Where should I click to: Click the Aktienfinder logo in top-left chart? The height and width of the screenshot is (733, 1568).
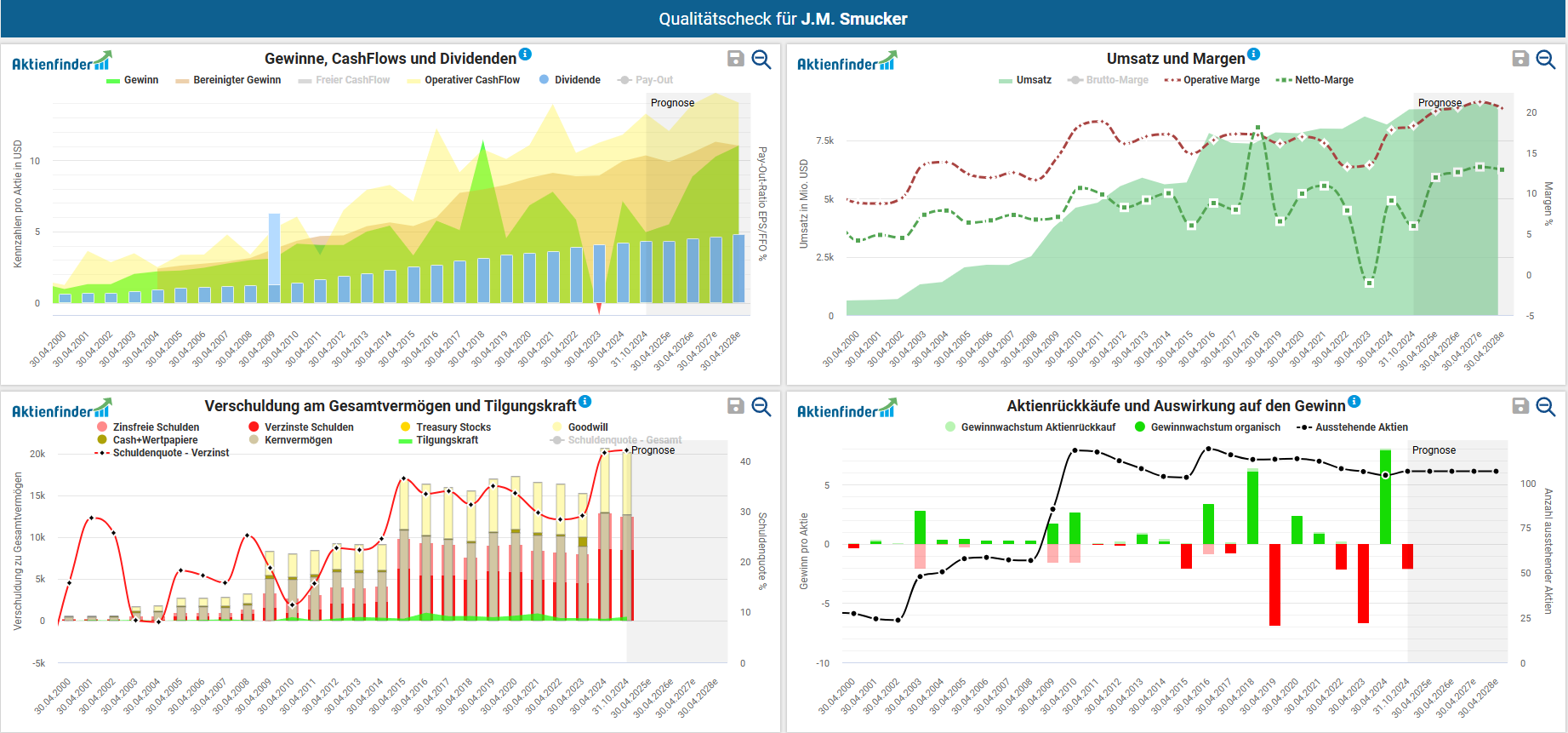pos(61,62)
